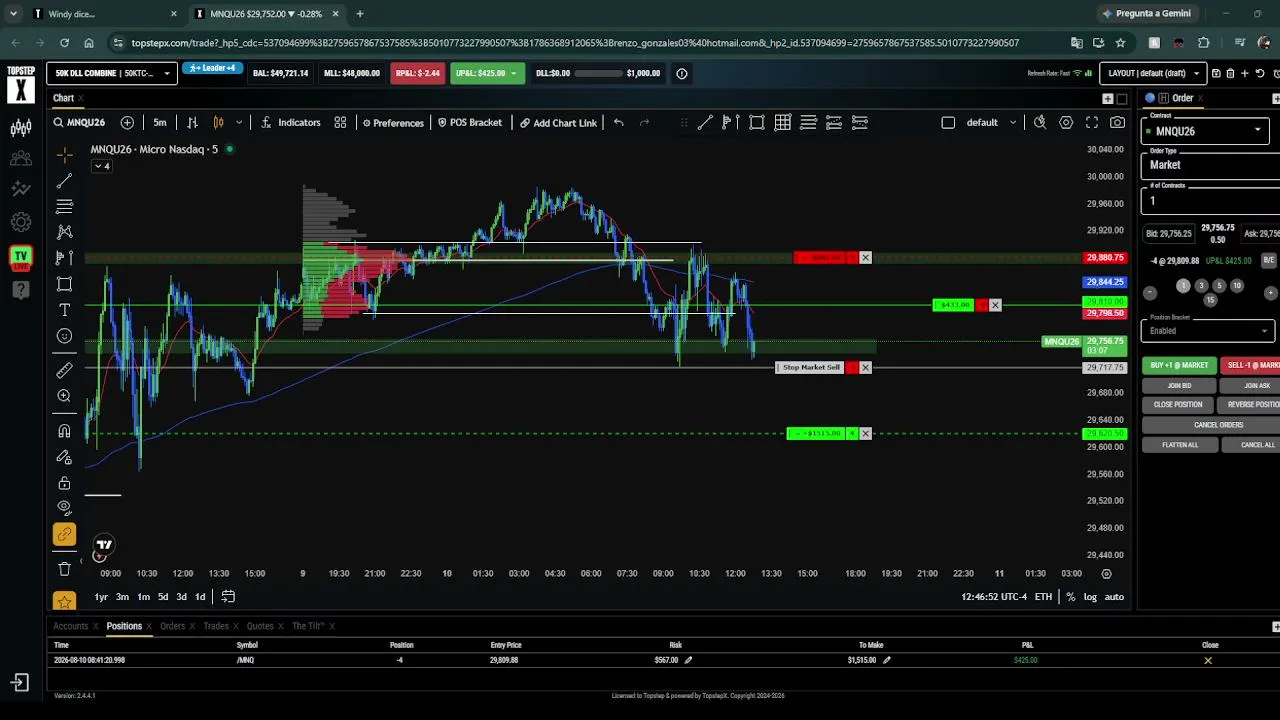The width and height of the screenshot is (1280, 720).
Task: Select candlestick chart style icon
Action: (218, 123)
